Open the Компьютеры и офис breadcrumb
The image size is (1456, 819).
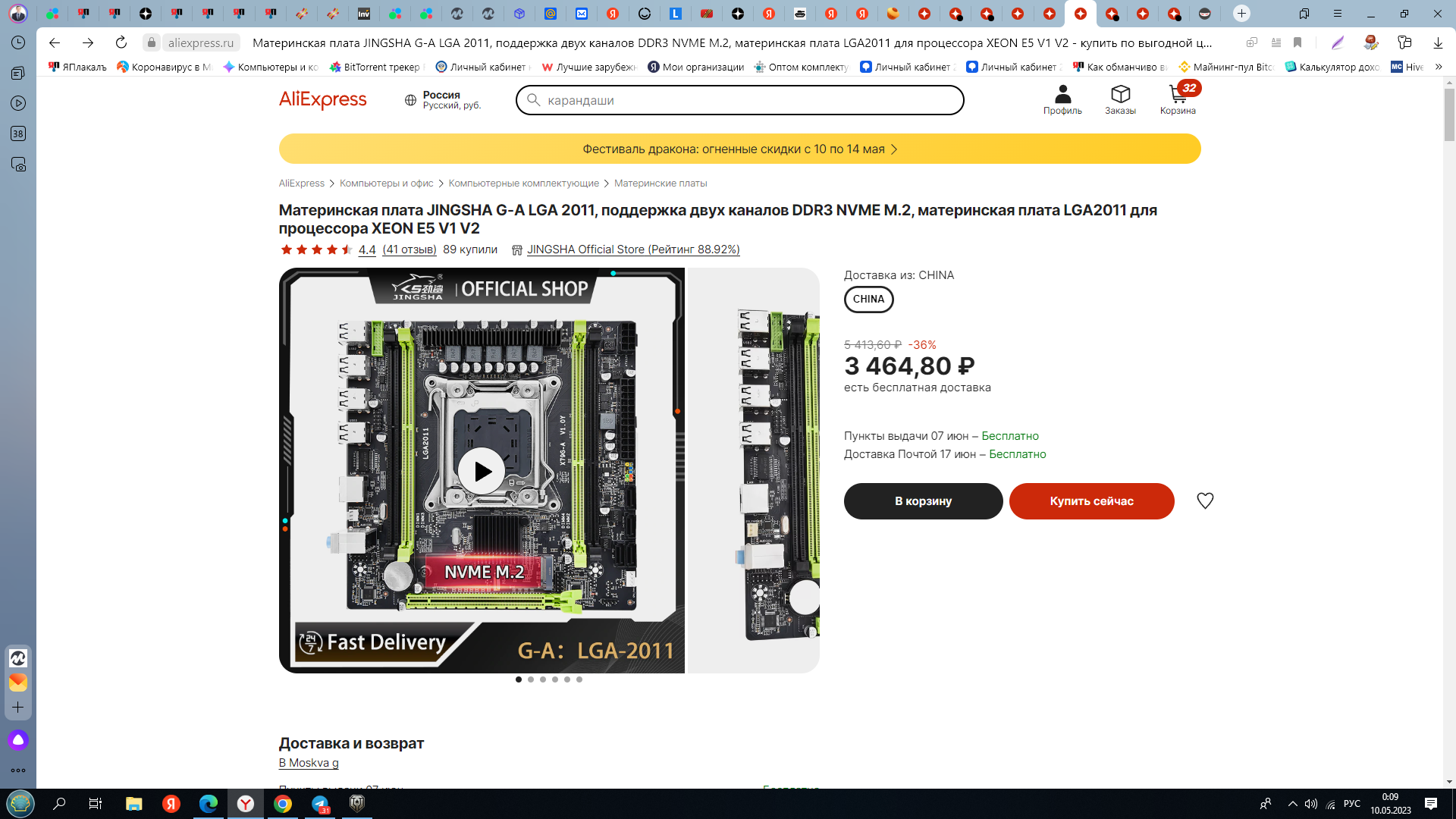[x=387, y=184]
